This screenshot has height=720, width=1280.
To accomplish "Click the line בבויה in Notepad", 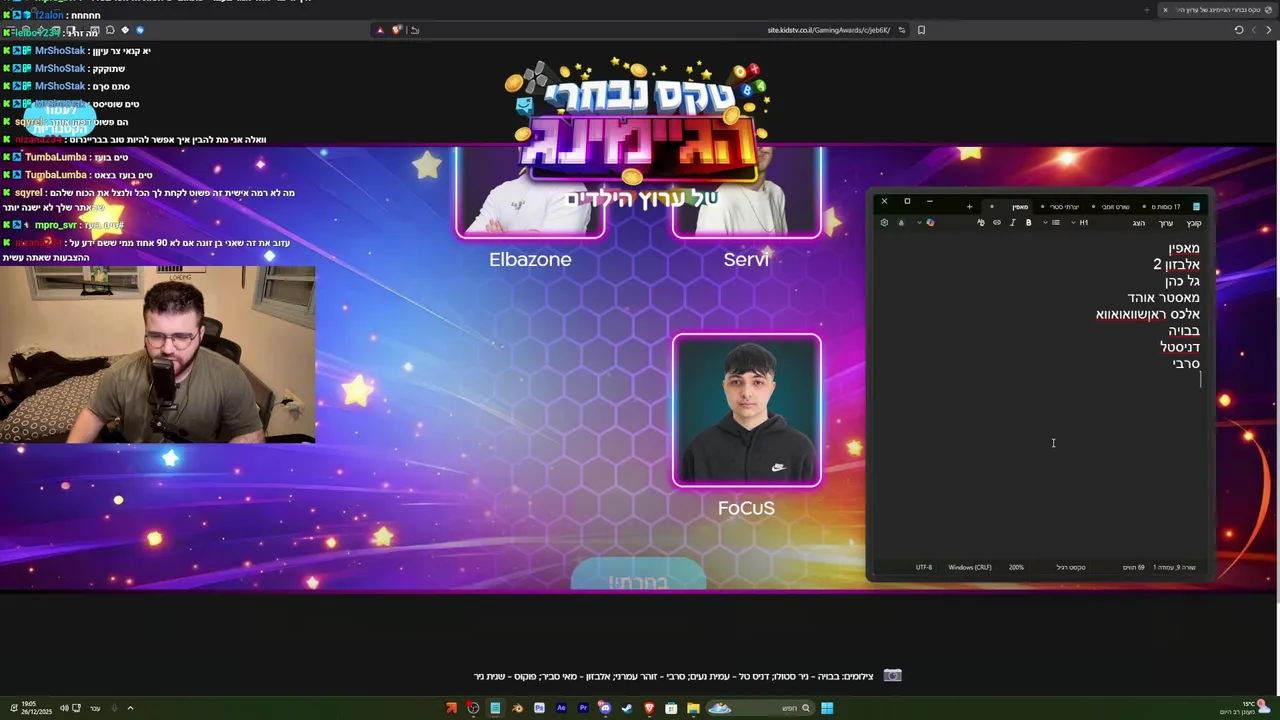I will click(x=1184, y=331).
